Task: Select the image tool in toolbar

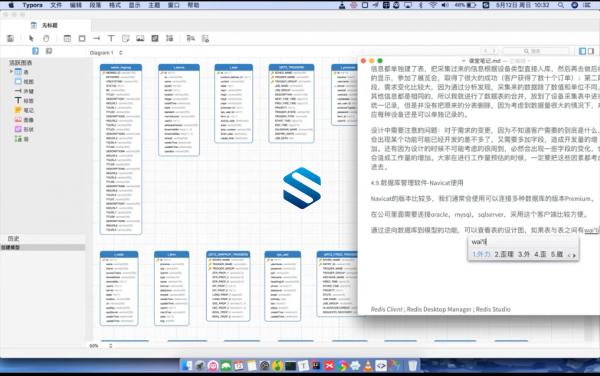Action: point(140,38)
